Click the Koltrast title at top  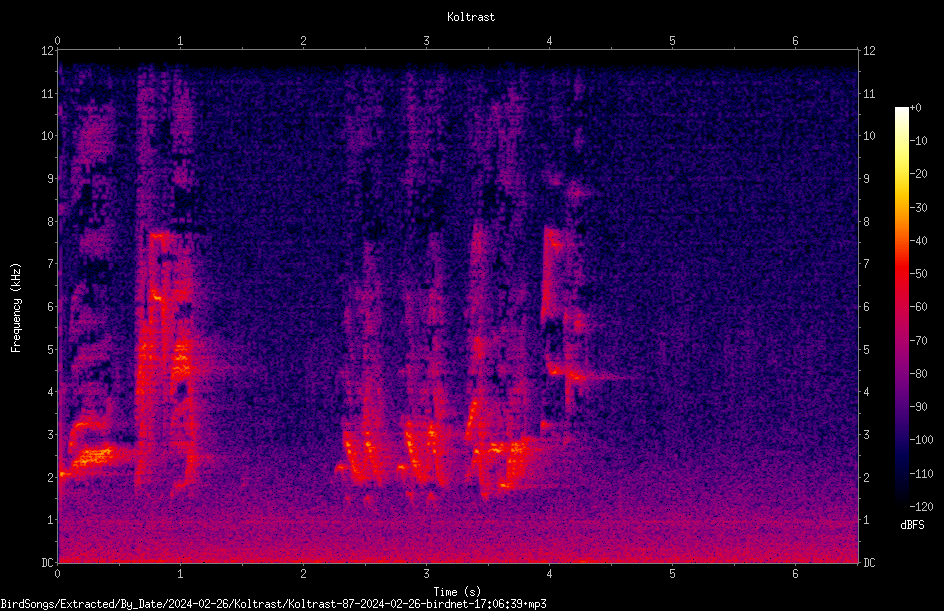471,17
